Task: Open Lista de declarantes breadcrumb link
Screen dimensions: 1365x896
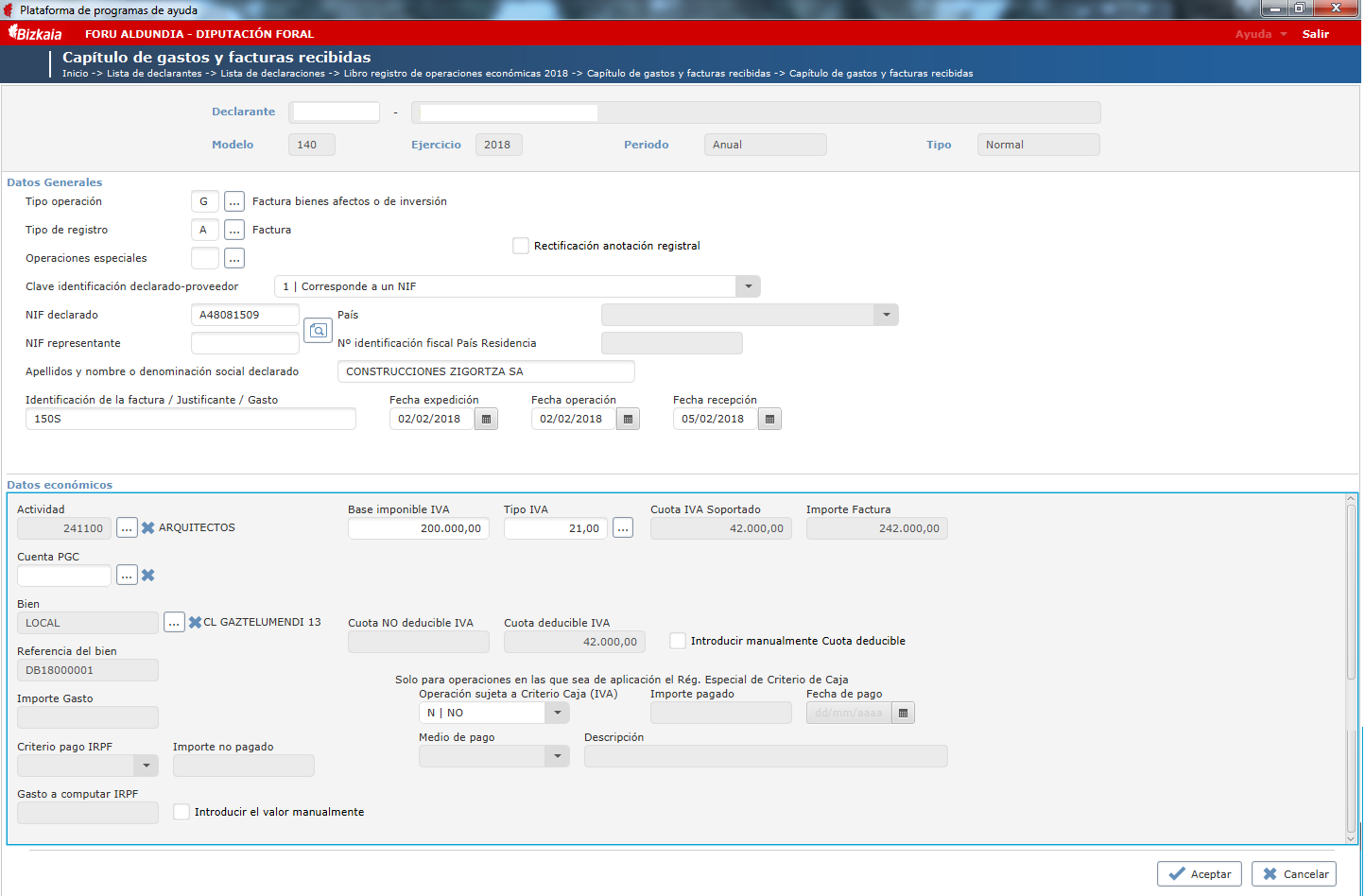Action: tap(154, 74)
